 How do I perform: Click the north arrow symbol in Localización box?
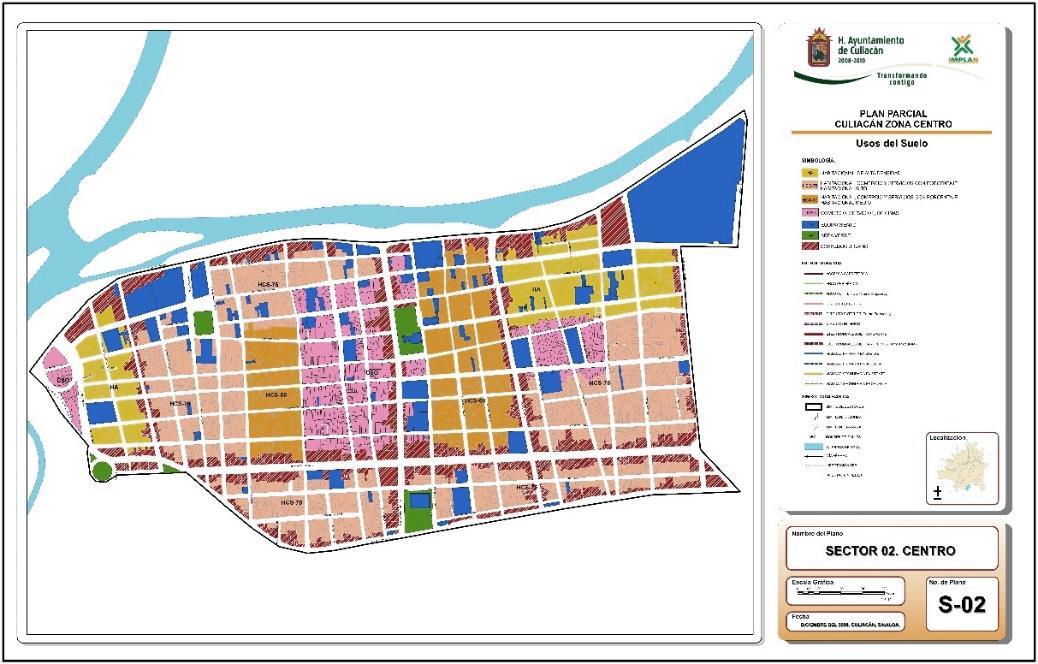(x=937, y=494)
